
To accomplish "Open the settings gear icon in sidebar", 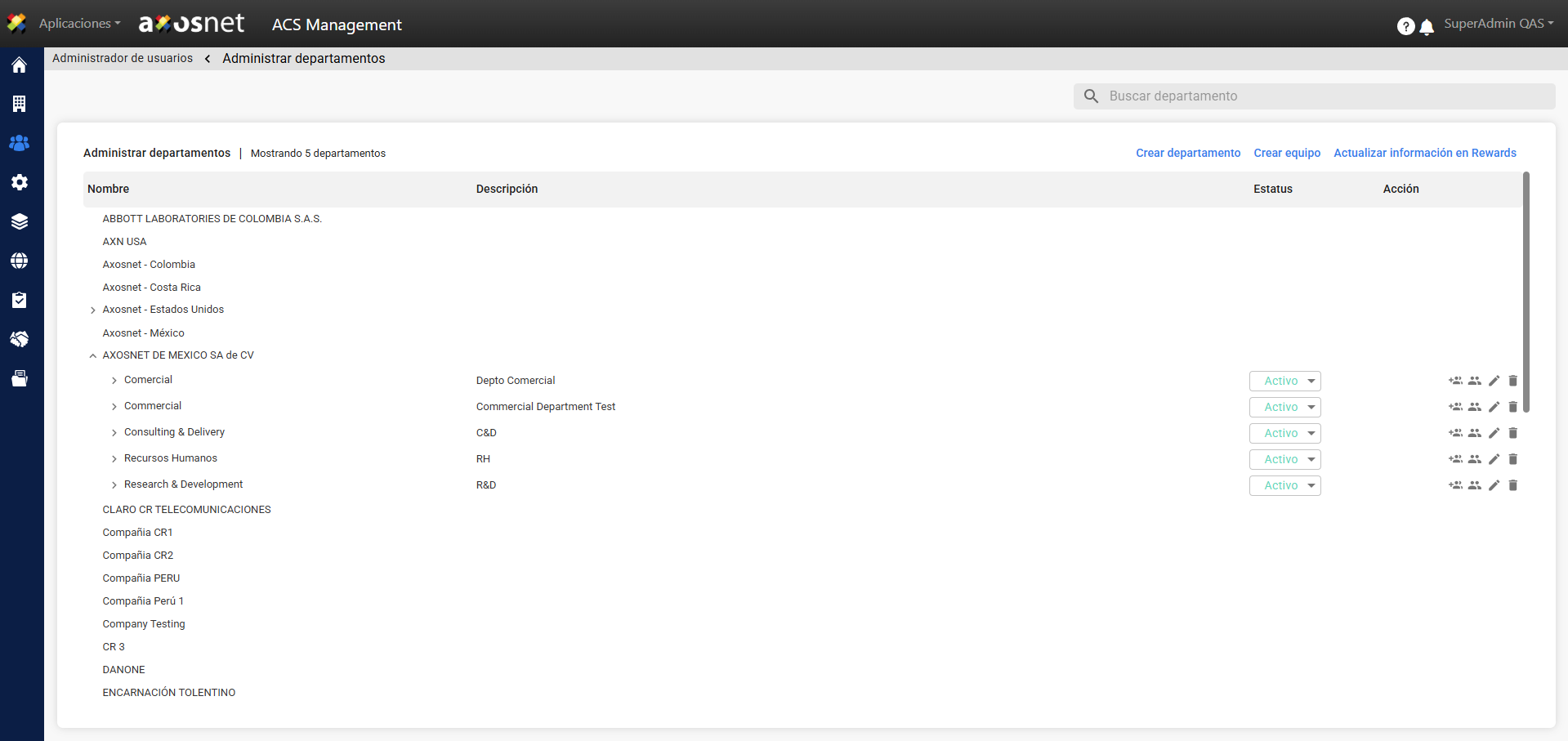I will (20, 182).
